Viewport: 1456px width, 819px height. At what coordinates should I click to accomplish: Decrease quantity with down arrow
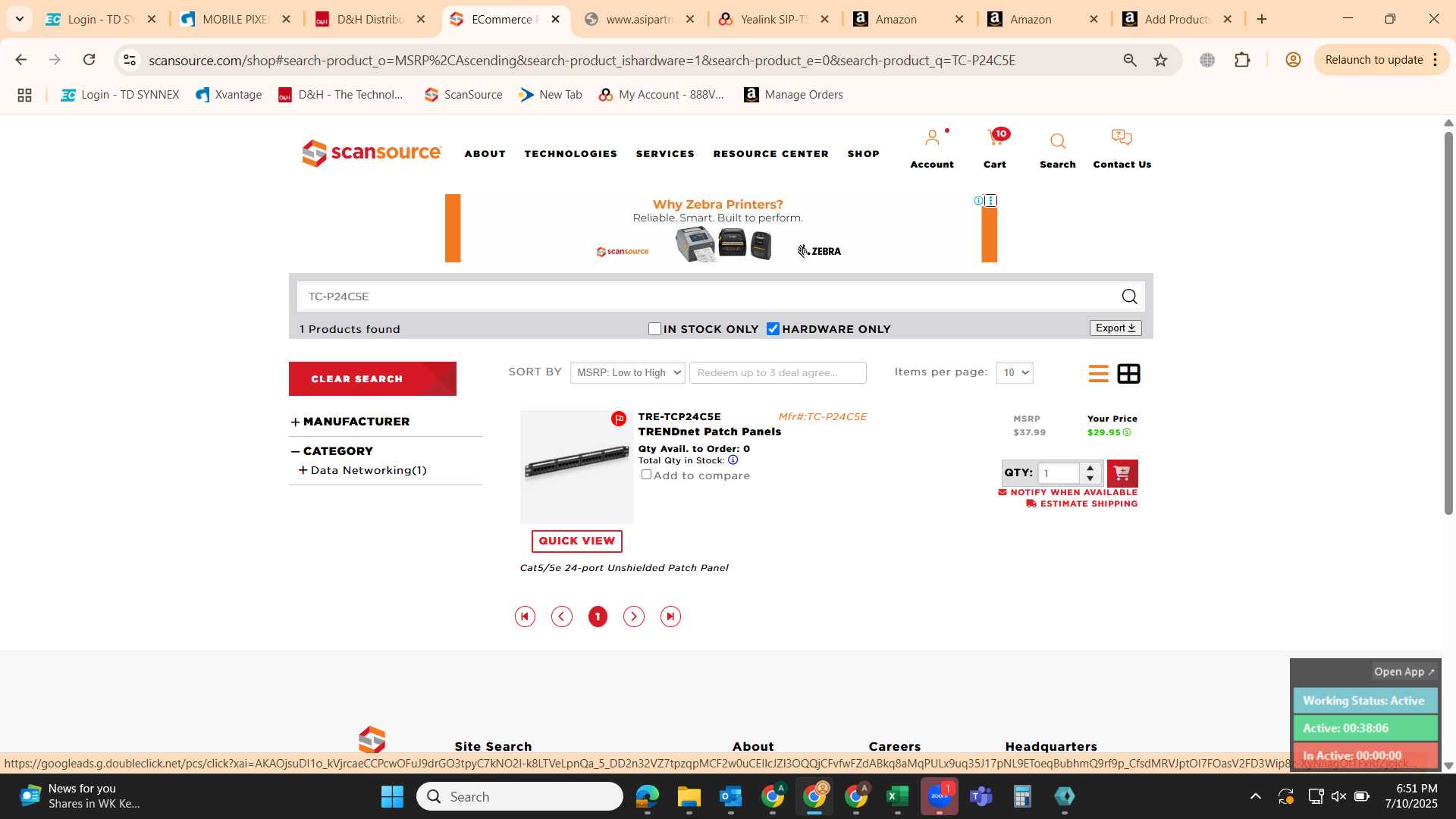coord(1090,478)
